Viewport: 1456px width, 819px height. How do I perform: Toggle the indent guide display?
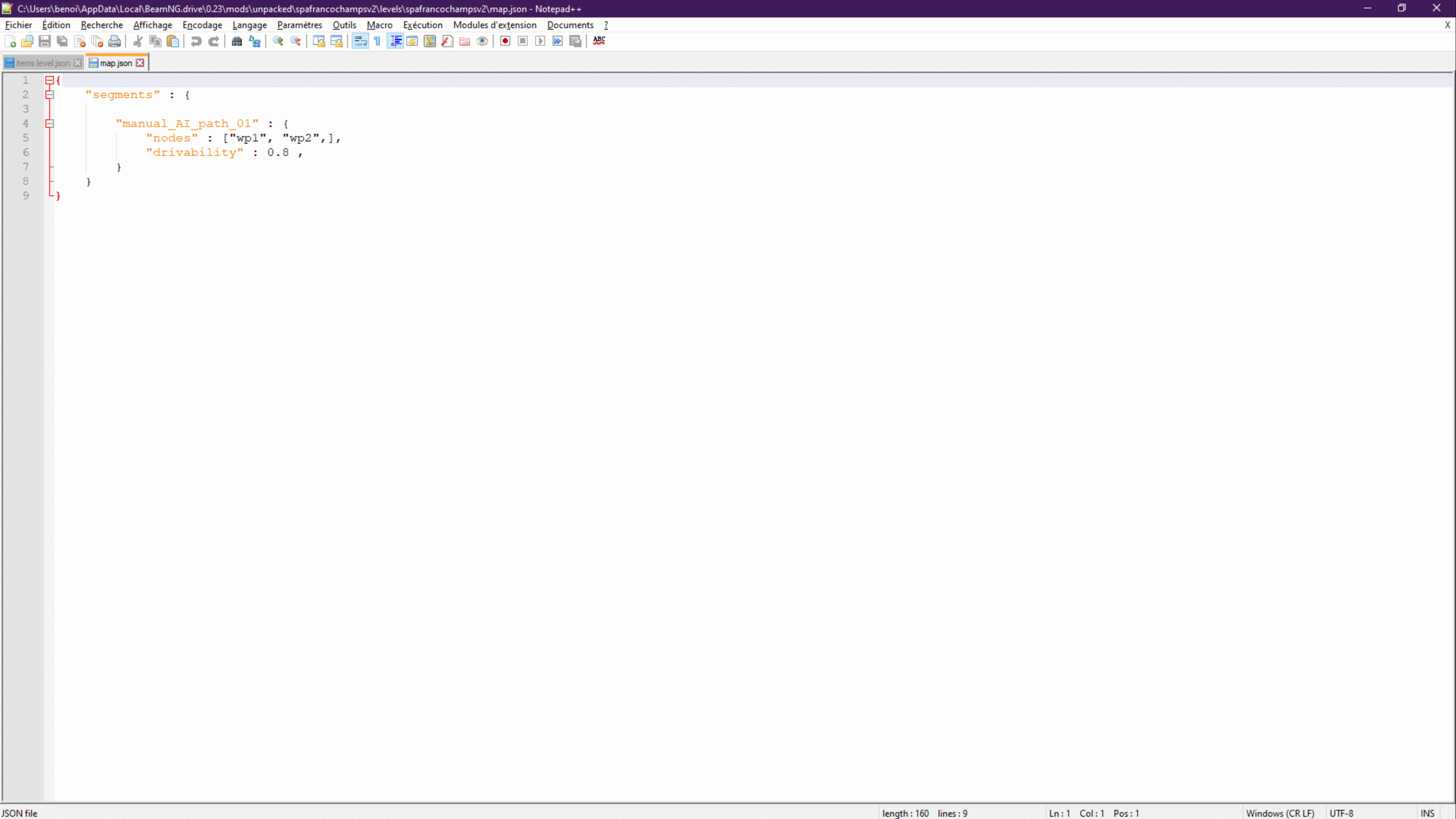pos(395,41)
